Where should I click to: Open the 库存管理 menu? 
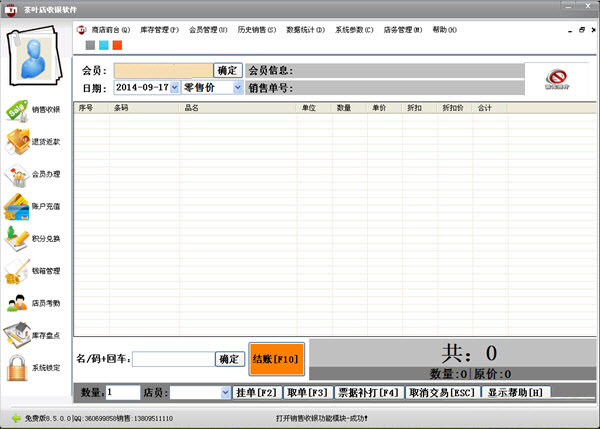click(x=159, y=30)
